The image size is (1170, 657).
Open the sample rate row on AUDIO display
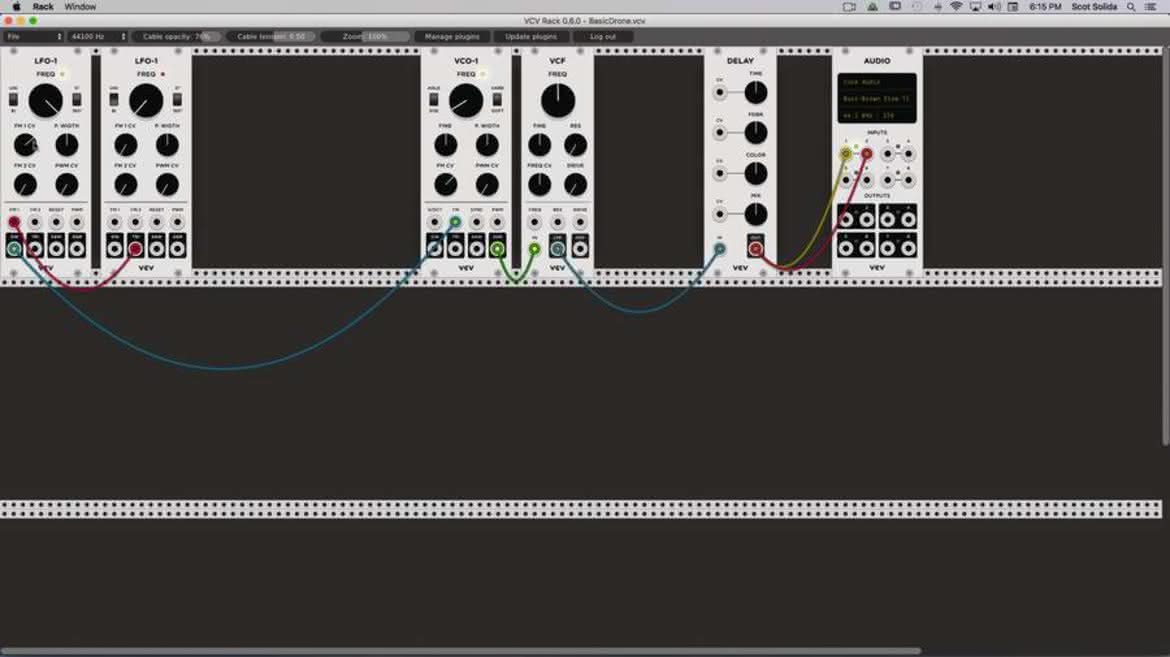pos(877,116)
